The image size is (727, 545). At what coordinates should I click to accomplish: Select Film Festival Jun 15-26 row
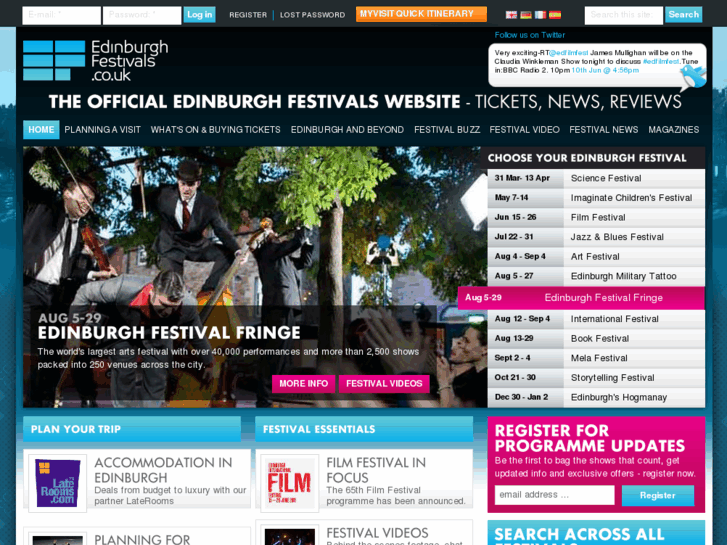(x=596, y=218)
